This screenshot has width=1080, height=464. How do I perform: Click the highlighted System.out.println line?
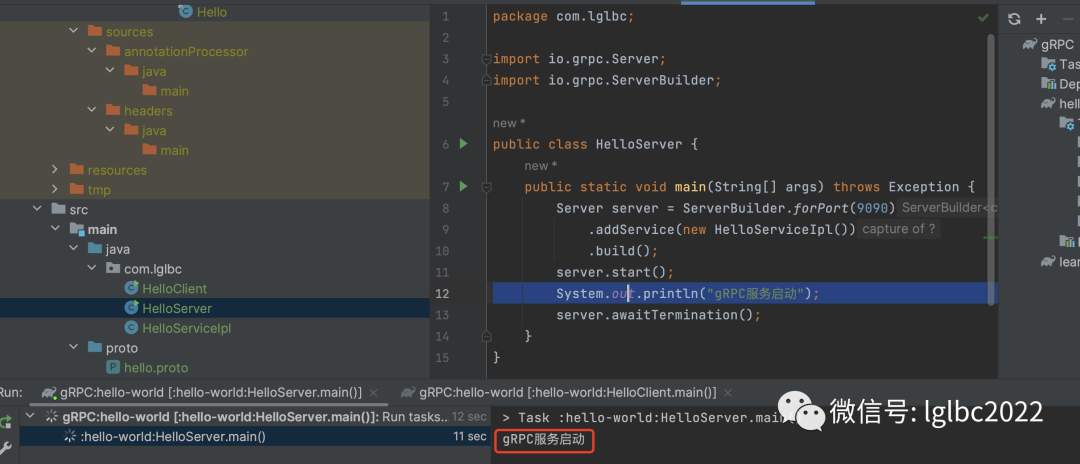coord(745,293)
